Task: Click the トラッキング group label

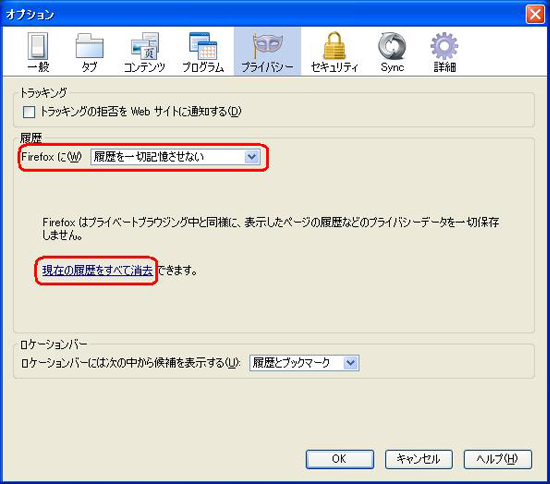Action: point(43,93)
